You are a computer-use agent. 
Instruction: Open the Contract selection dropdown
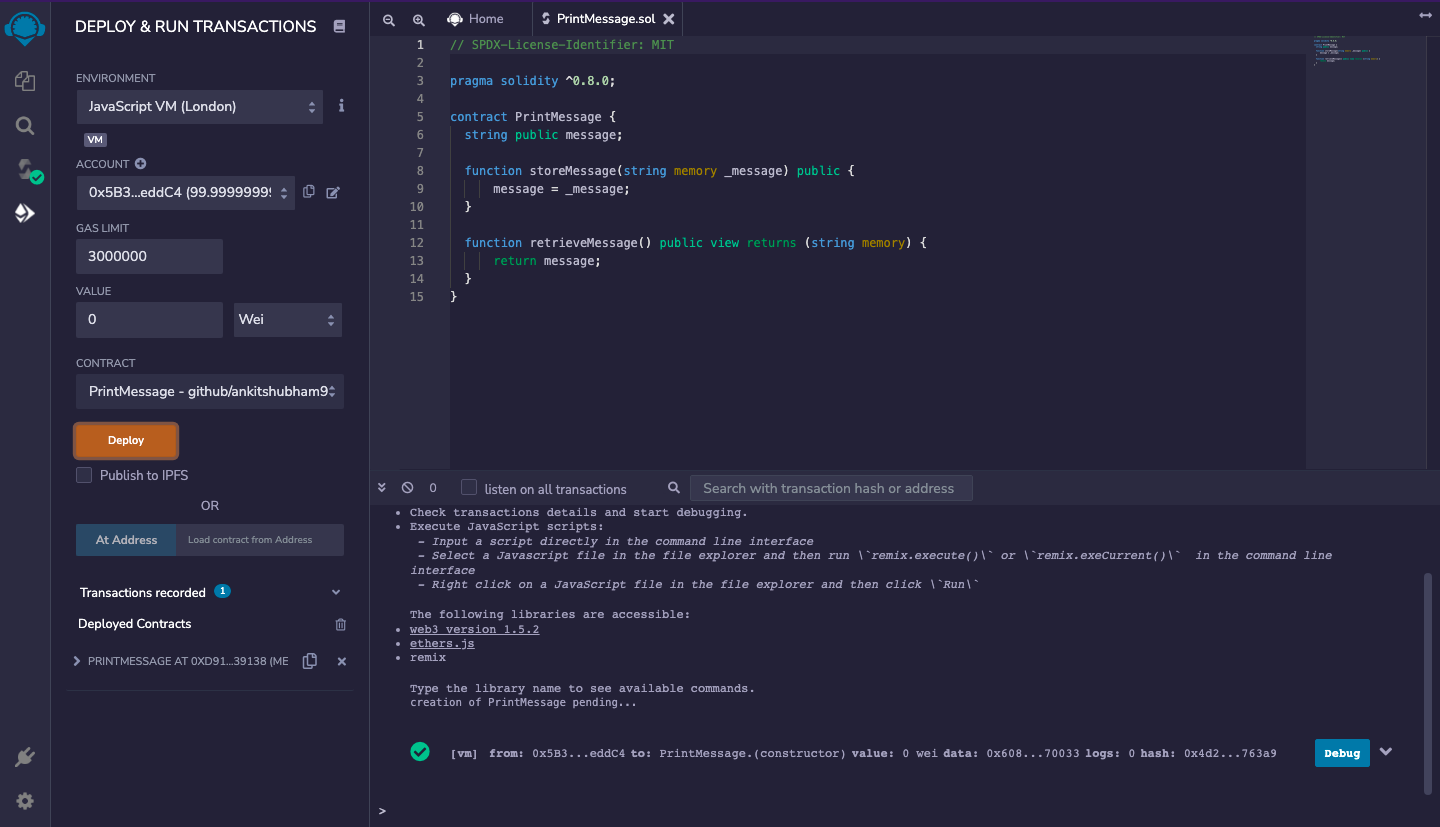(210, 391)
